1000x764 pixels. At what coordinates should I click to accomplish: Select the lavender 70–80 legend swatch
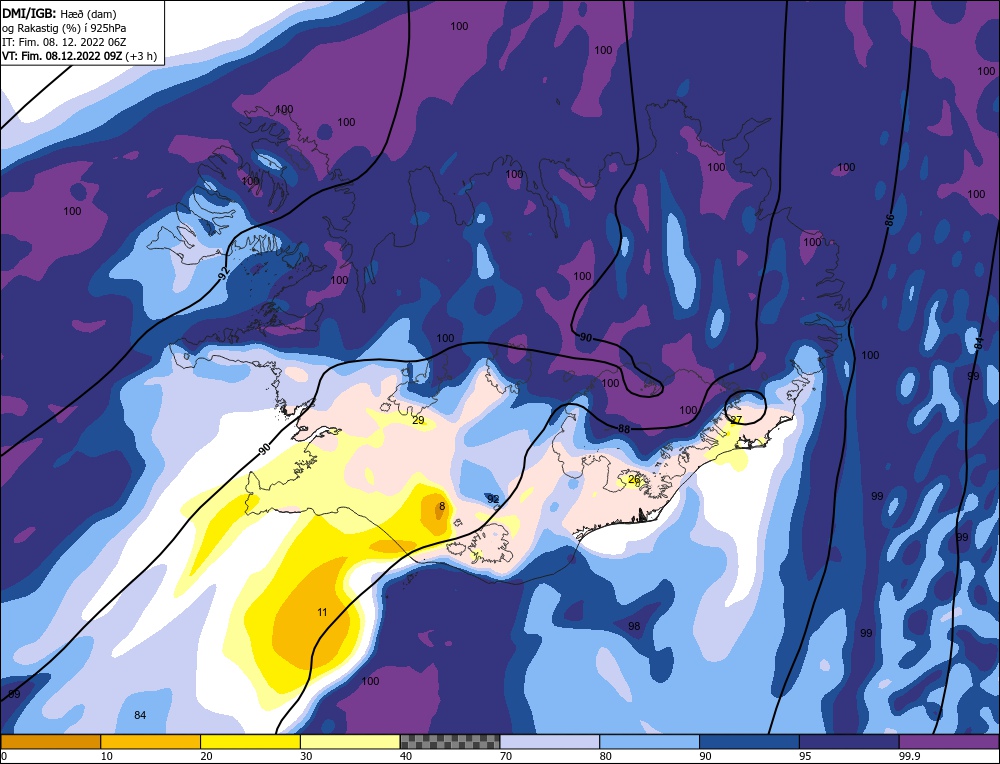click(550, 742)
